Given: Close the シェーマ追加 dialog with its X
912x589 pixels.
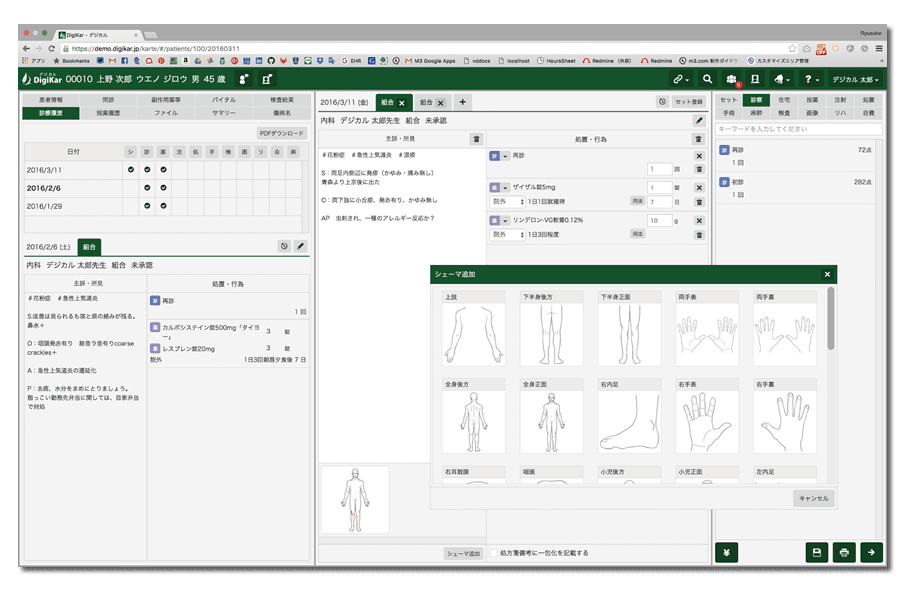Looking at the screenshot, I should pyautogui.click(x=827, y=274).
